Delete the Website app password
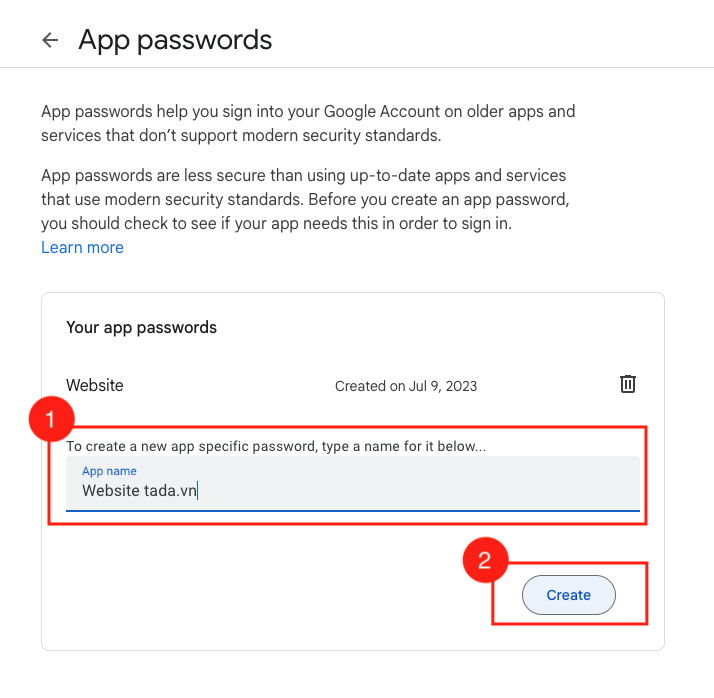 627,384
